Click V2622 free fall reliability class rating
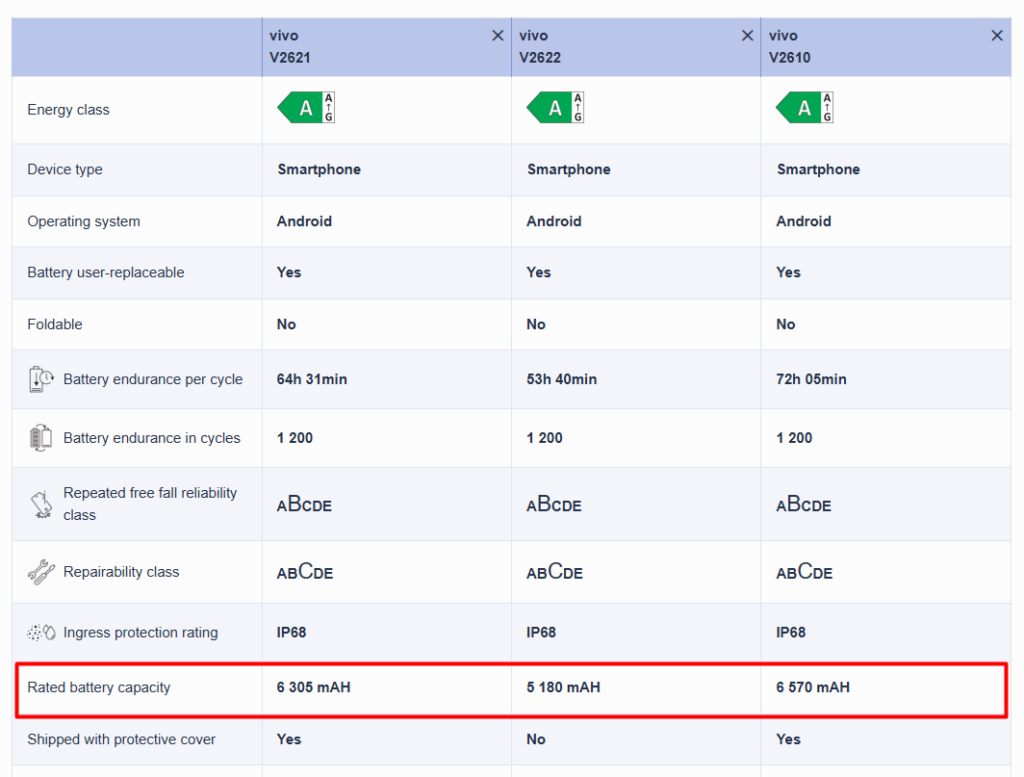This screenshot has width=1024, height=777. (x=554, y=504)
